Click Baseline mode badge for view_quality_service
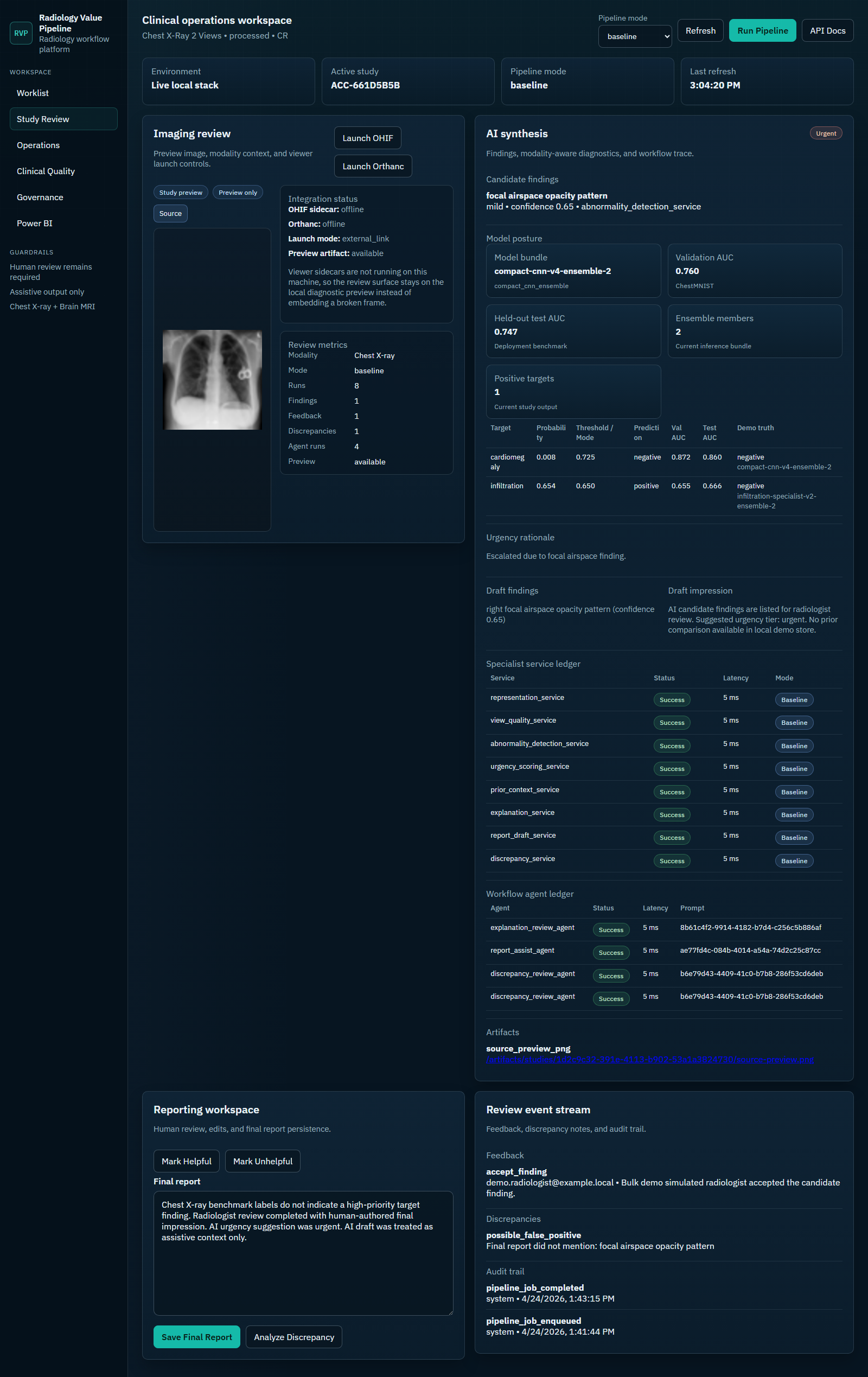 (794, 723)
